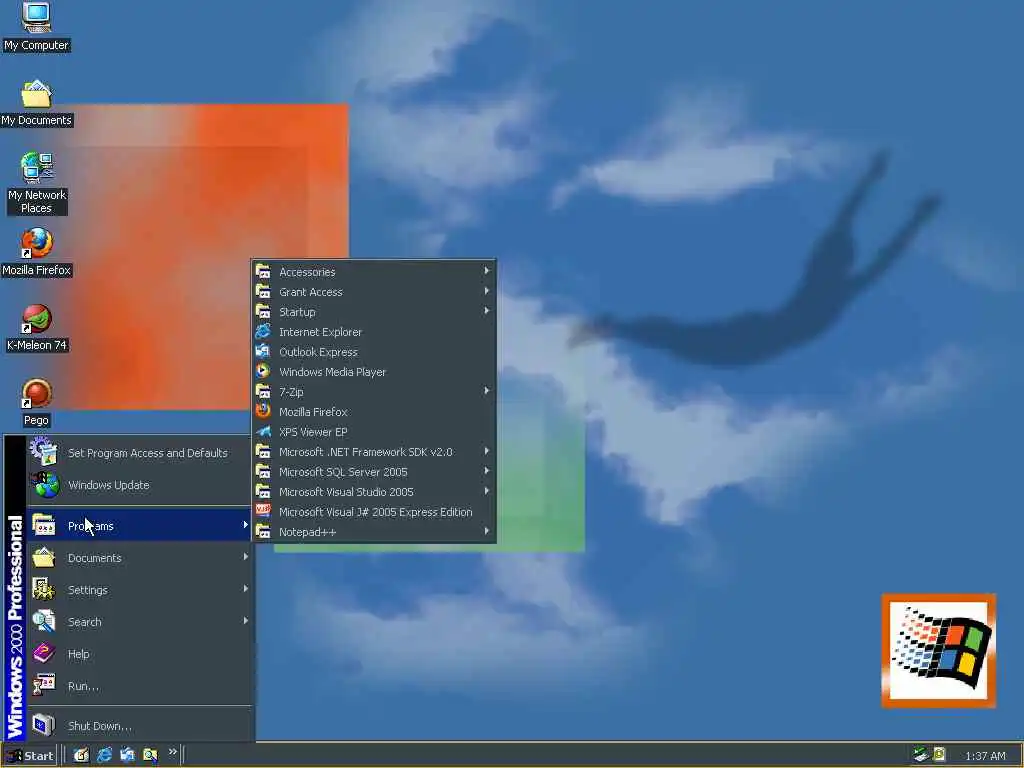This screenshot has width=1024, height=768.
Task: Expand Microsoft .NET Framework SDK v2.0 arrow
Action: (487, 451)
